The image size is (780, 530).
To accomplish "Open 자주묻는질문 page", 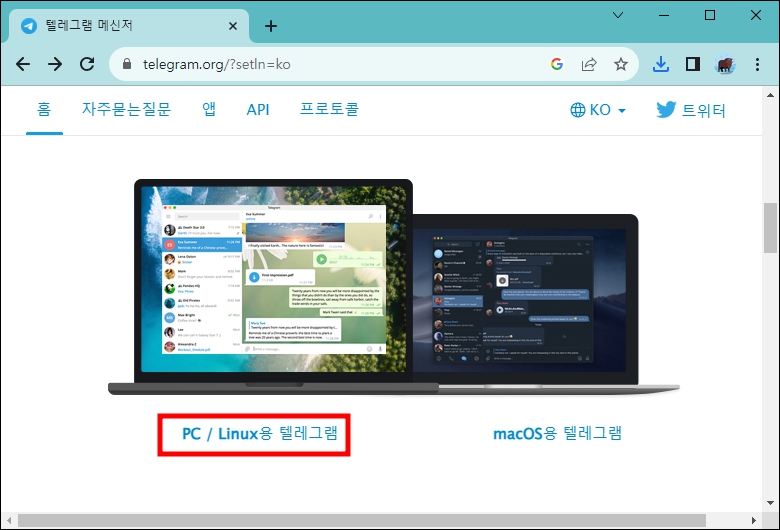I will (126, 109).
